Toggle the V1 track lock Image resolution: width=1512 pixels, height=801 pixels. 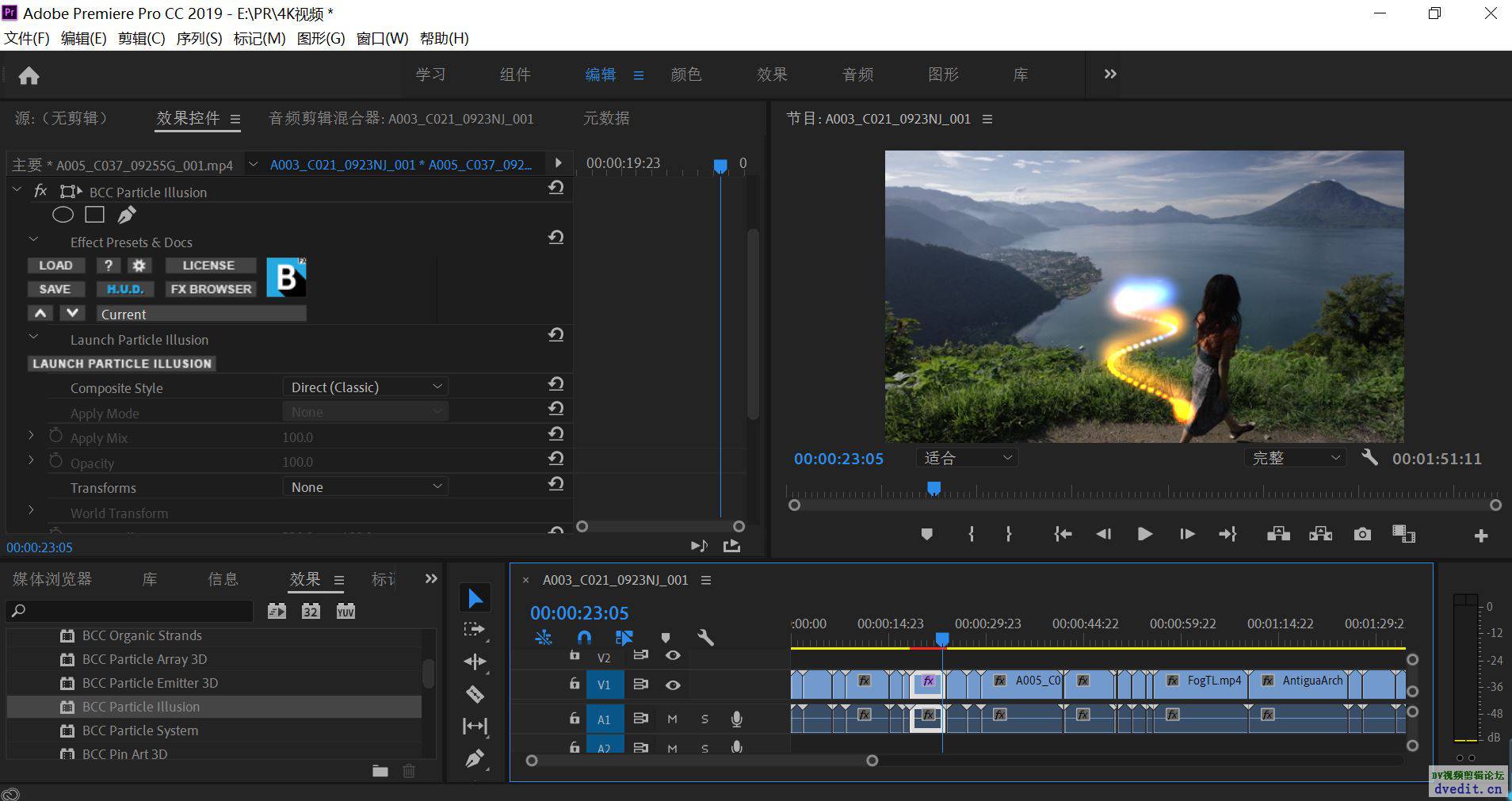575,685
